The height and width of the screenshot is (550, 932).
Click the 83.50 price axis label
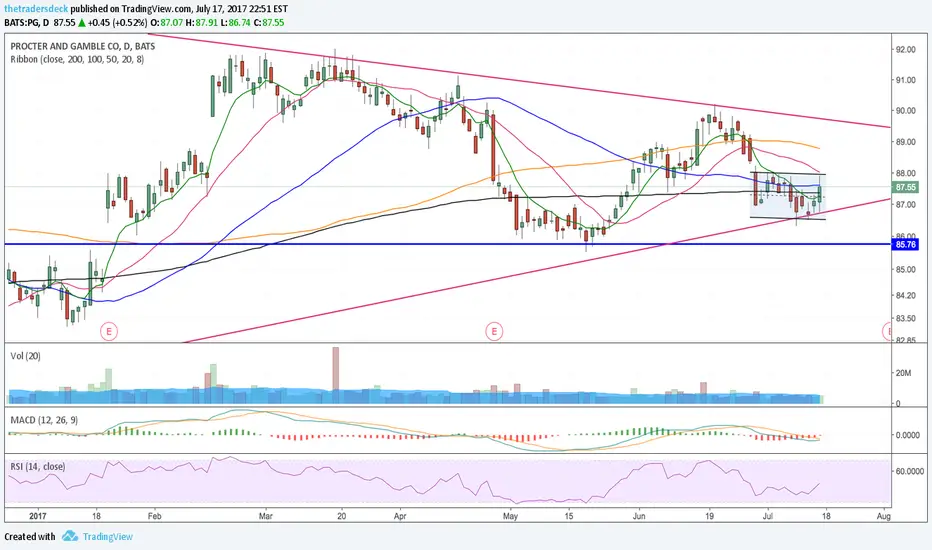pos(906,318)
